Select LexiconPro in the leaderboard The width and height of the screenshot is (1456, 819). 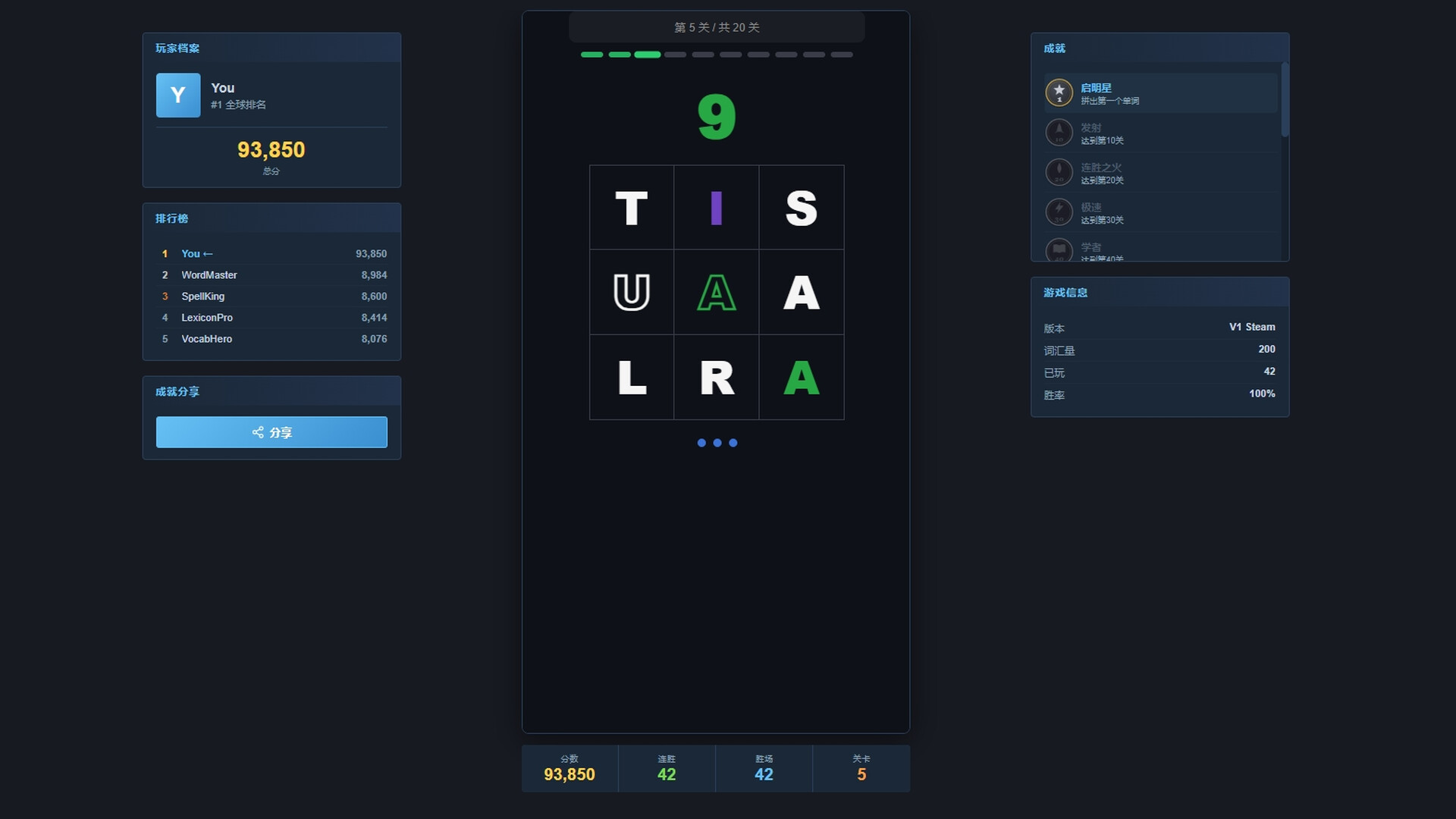click(x=271, y=317)
